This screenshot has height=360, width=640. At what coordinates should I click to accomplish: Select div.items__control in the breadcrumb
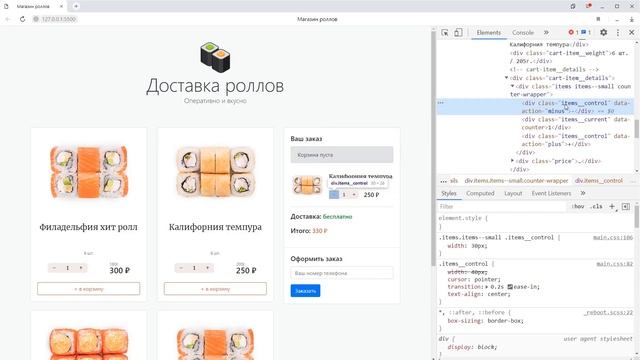(x=599, y=180)
